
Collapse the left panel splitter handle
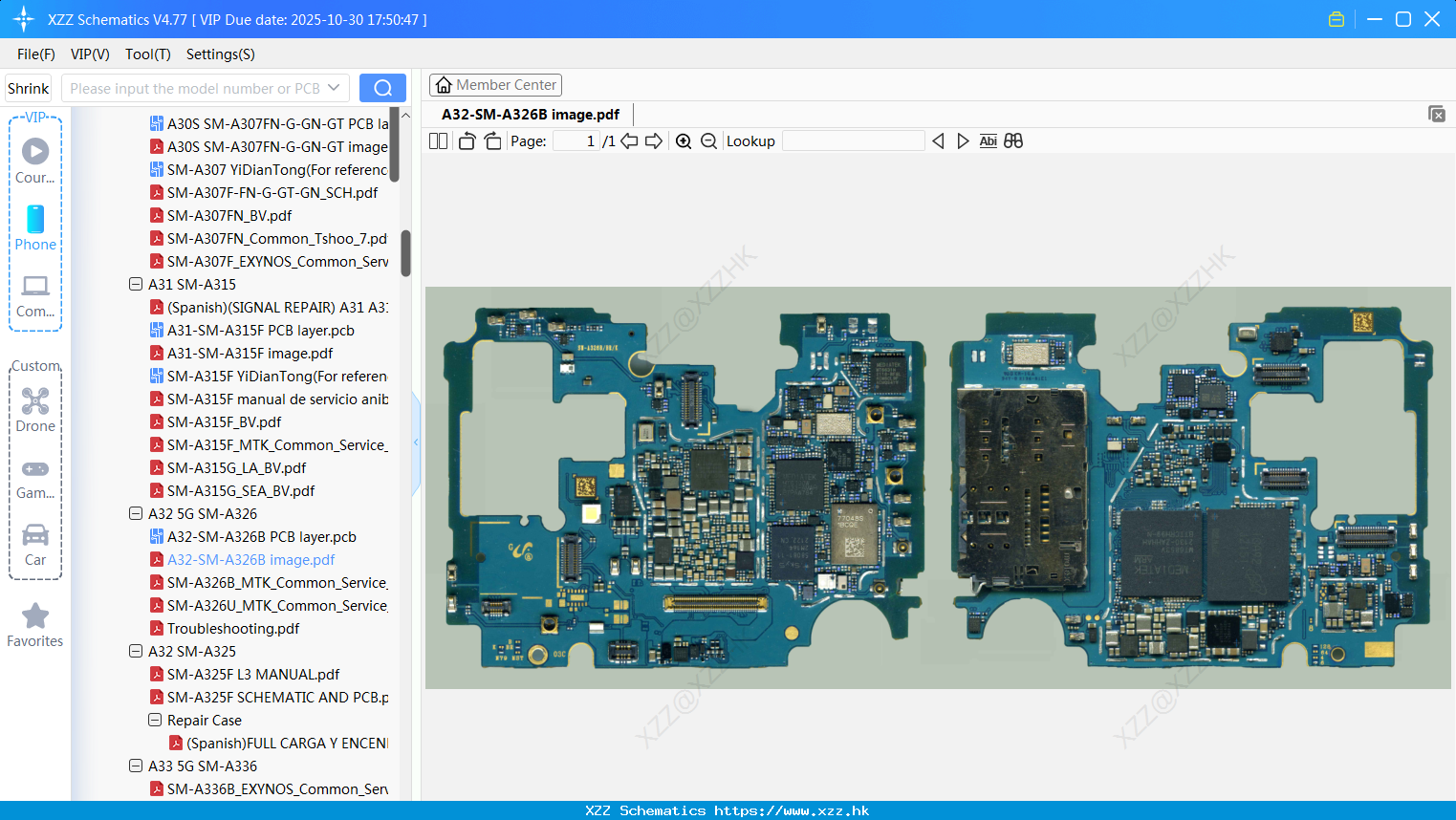coord(416,442)
